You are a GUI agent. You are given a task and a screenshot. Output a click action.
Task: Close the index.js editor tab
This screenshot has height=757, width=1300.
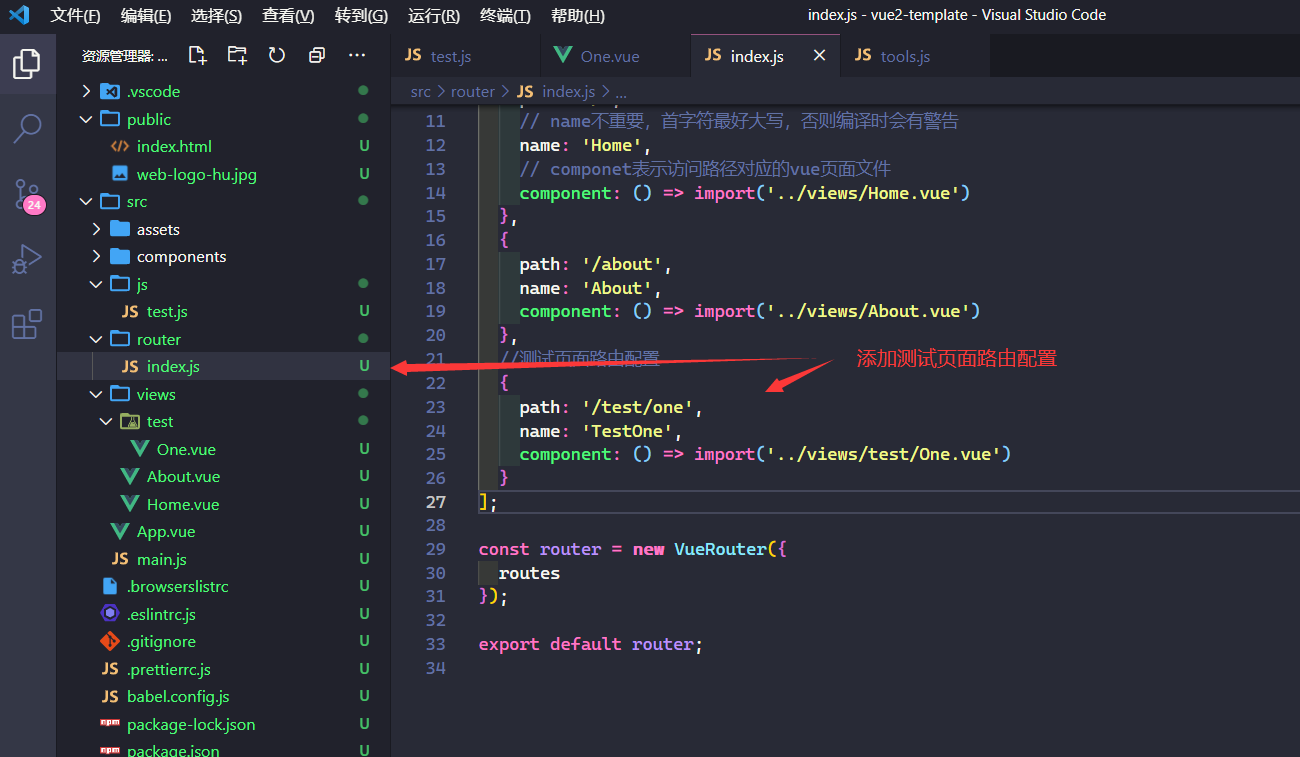(x=819, y=56)
